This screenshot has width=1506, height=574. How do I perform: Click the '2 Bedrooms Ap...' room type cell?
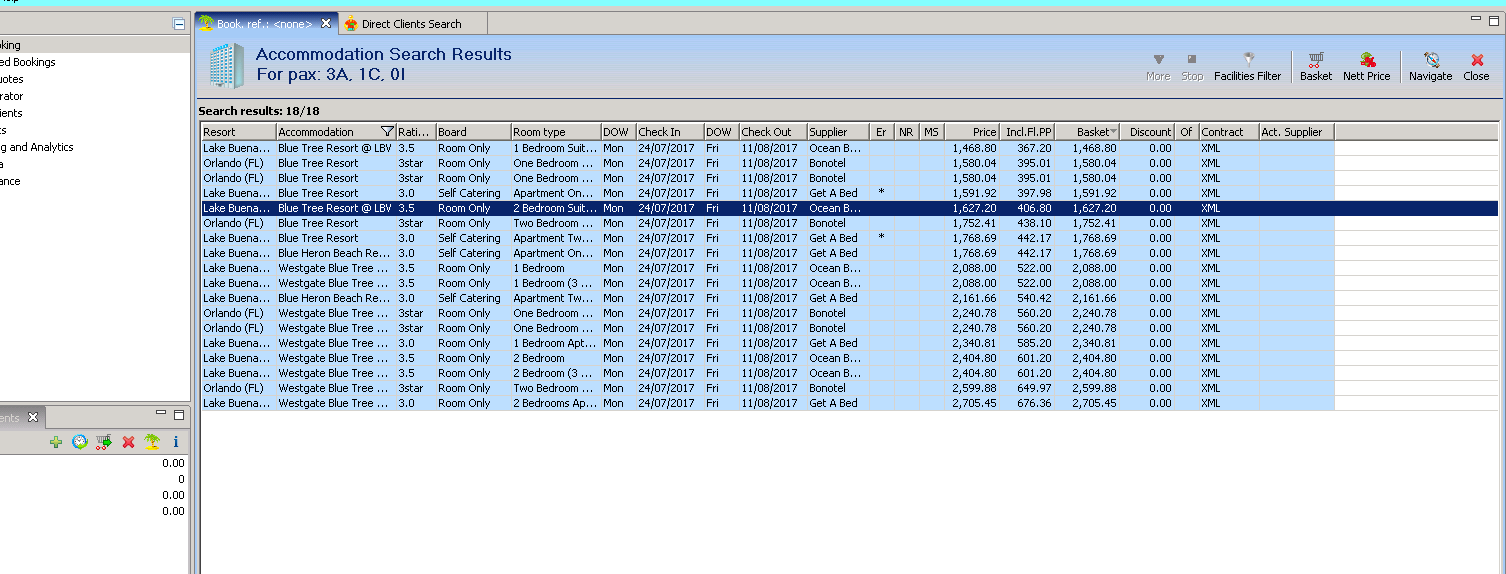tap(555, 403)
